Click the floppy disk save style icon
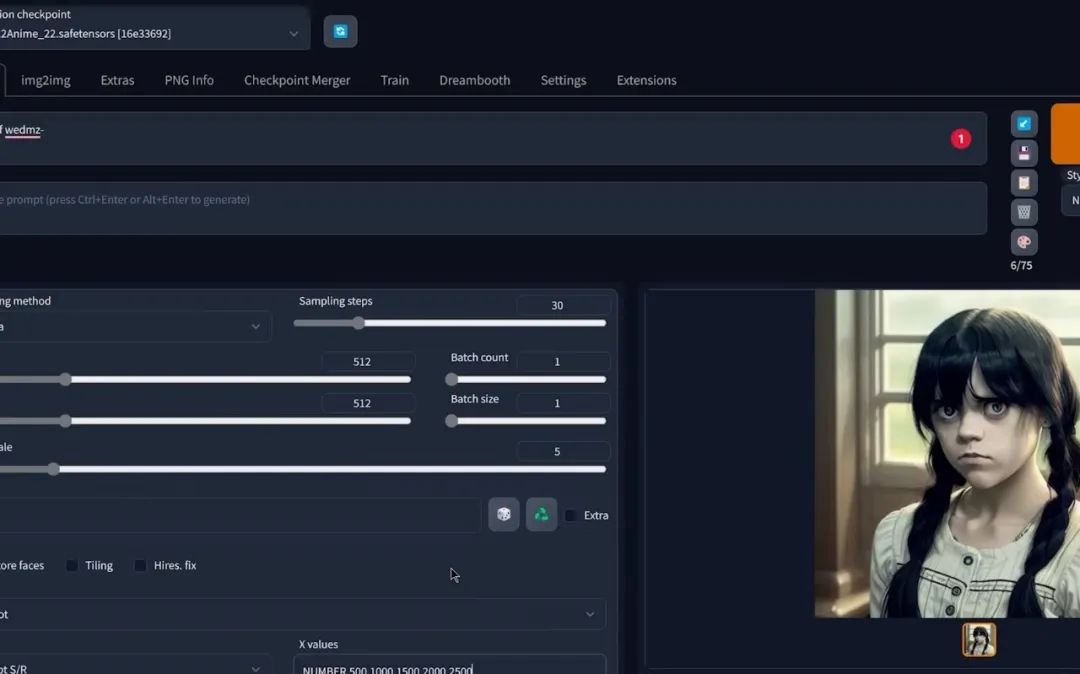Image resolution: width=1080 pixels, height=674 pixels. click(x=1023, y=153)
